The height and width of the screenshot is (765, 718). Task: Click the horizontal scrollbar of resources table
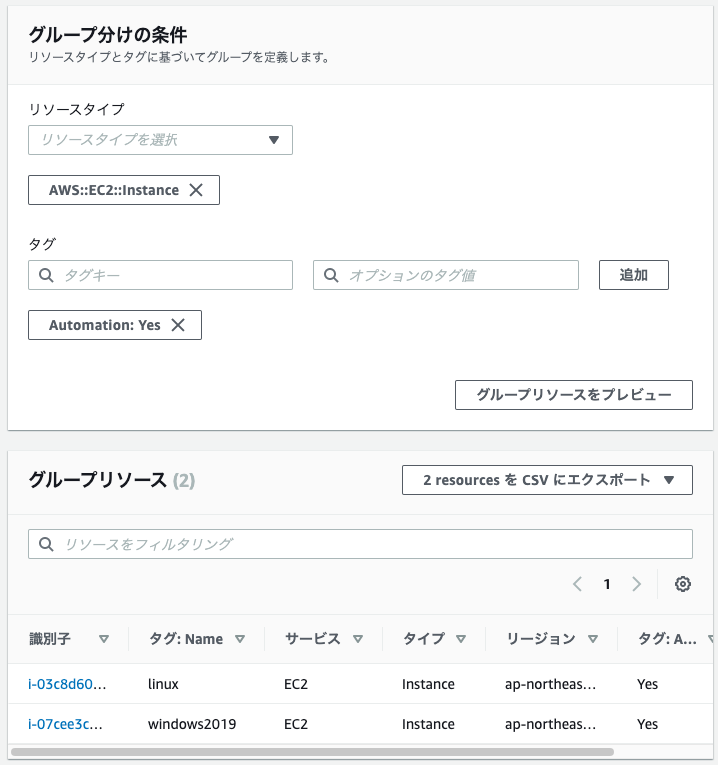click(x=312, y=752)
